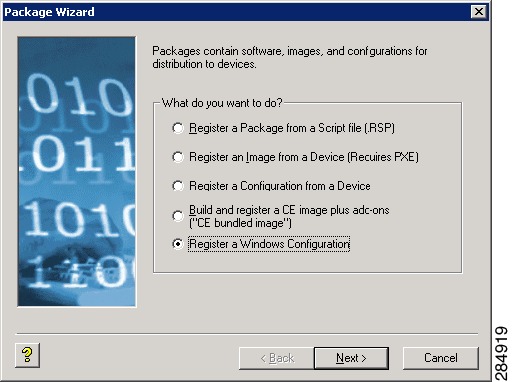Click the "Register a Configuration from a Device" label text
The image size is (512, 382).
tap(280, 186)
